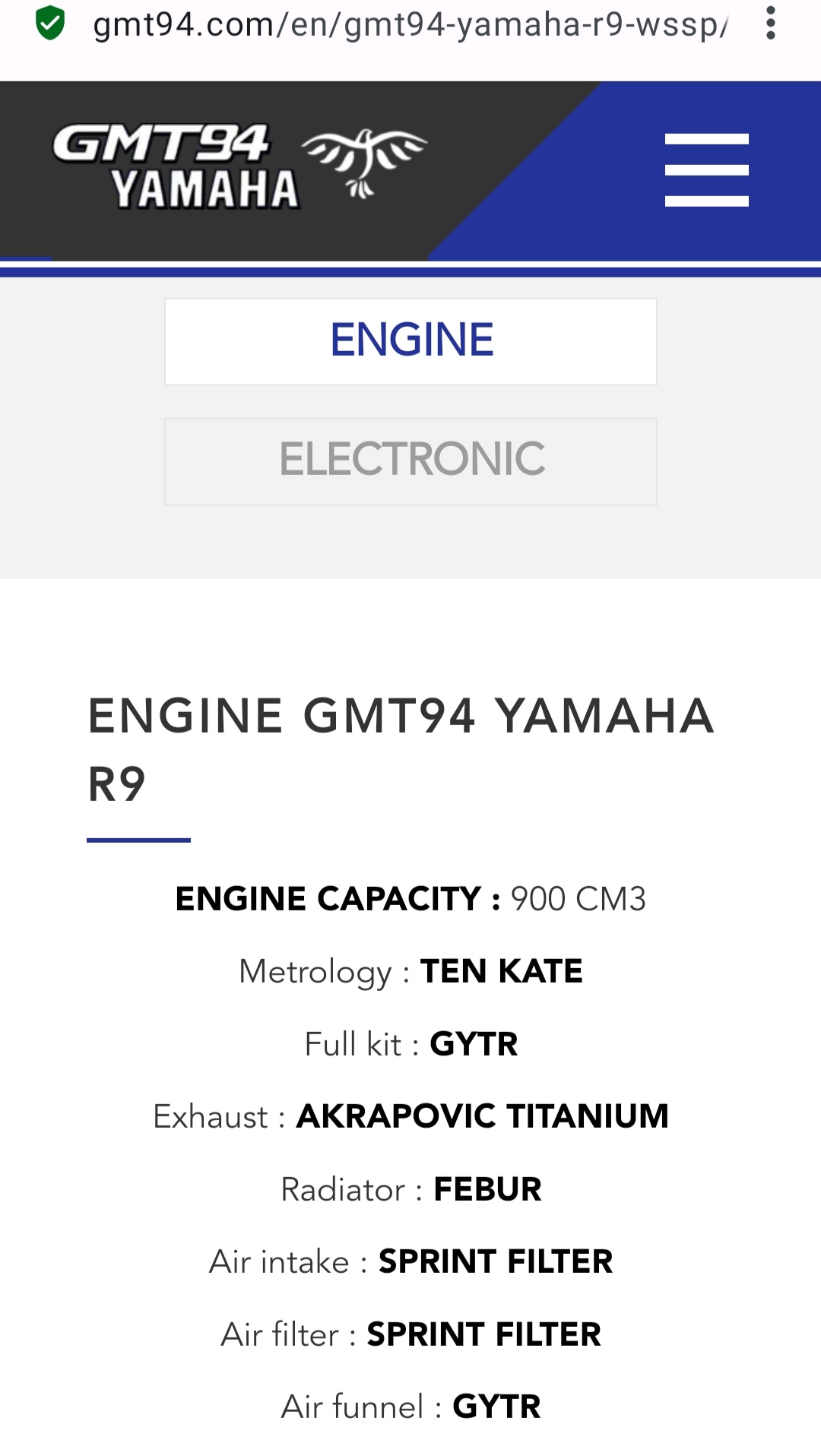
Task: Click the GMT94 wordmark in the logo
Action: [x=160, y=143]
